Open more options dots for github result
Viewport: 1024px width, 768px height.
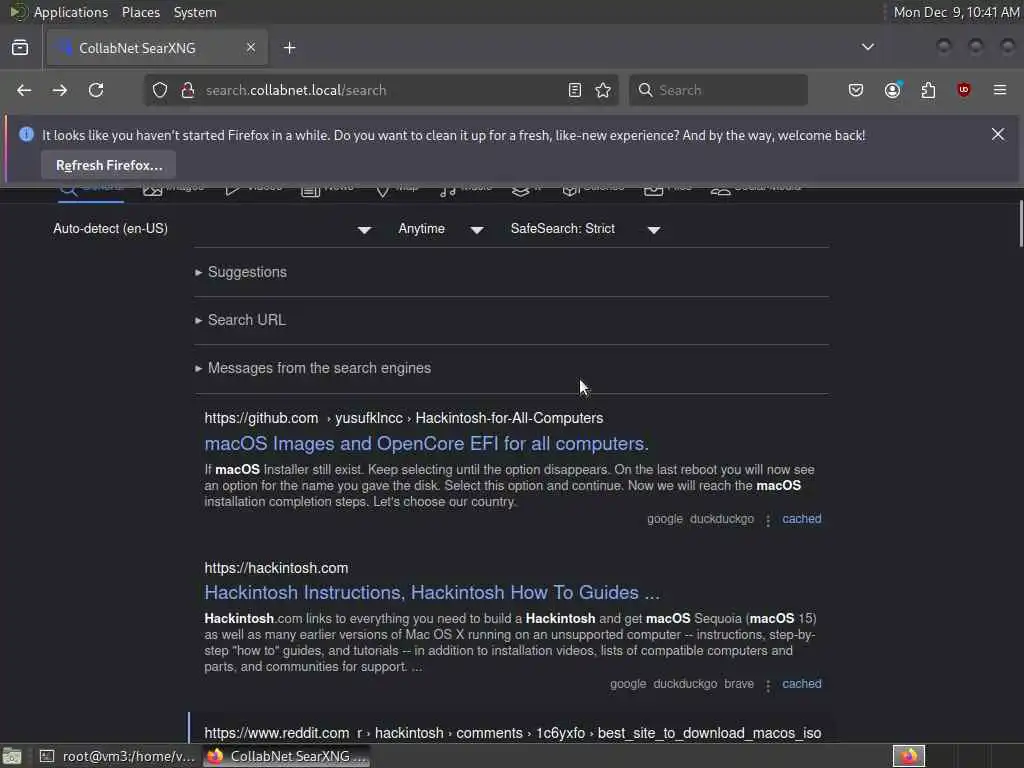(768, 520)
